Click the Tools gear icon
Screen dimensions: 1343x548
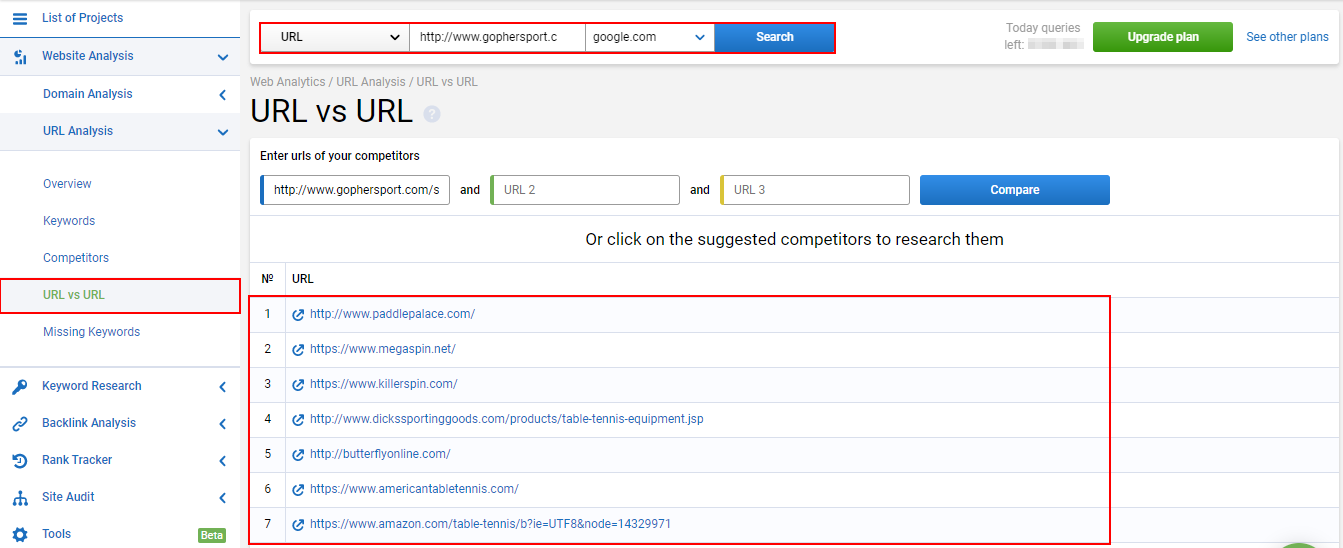coord(20,534)
